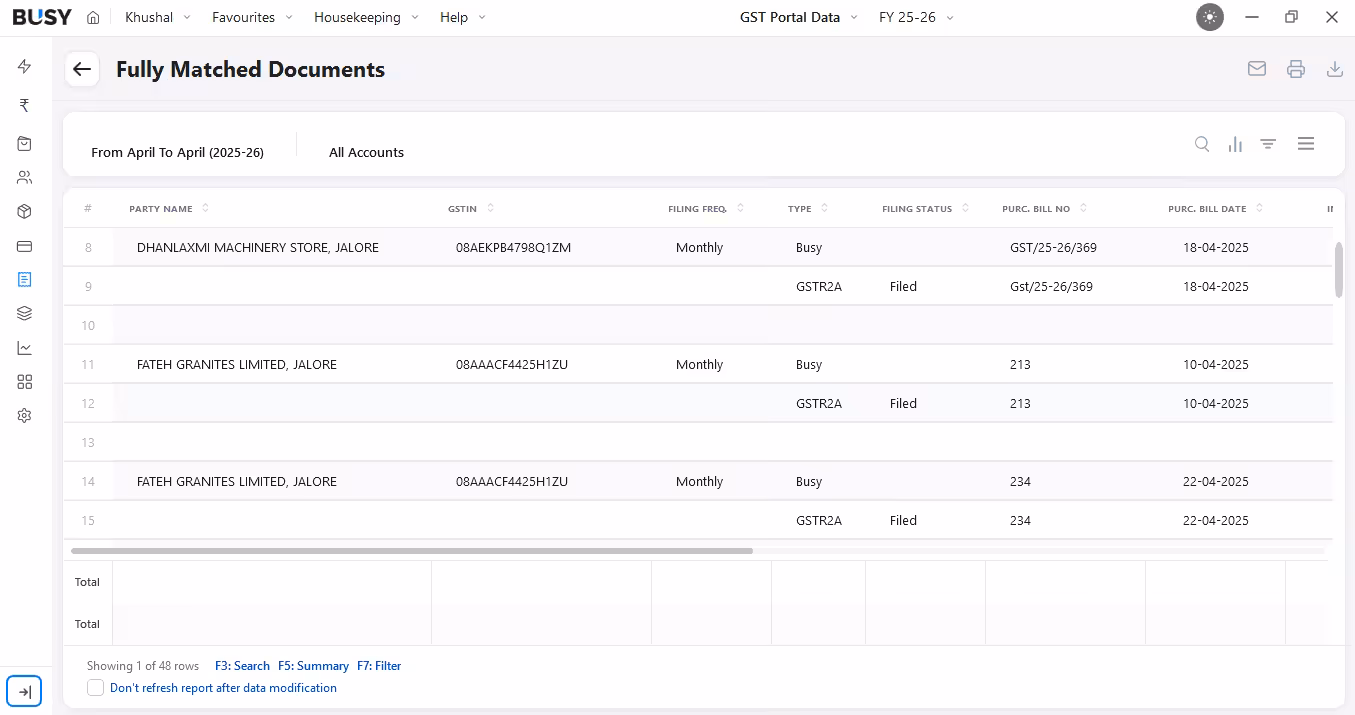The width and height of the screenshot is (1355, 715).
Task: Click row number 10 in the table
Action: pyautogui.click(x=88, y=326)
